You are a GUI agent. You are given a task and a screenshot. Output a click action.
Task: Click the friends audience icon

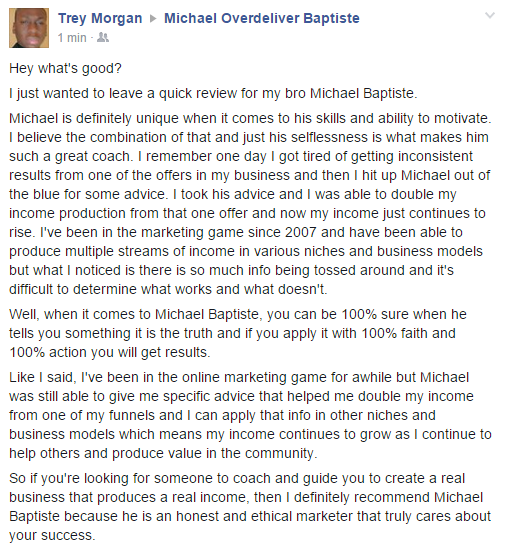tap(103, 37)
